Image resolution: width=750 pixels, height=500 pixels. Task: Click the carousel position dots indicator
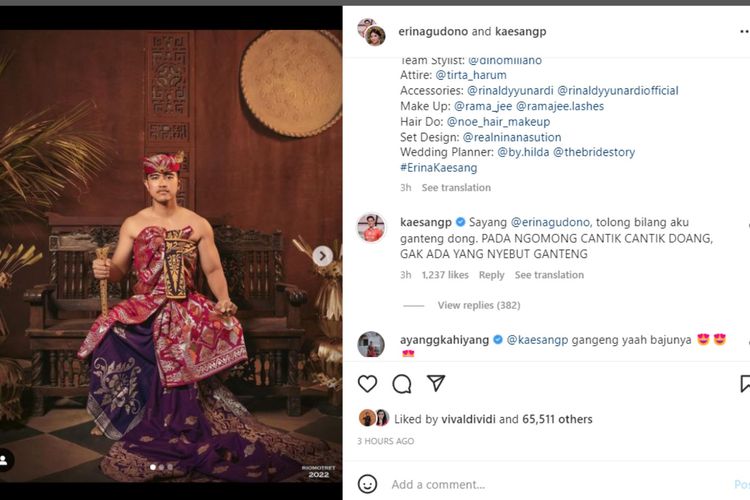pyautogui.click(x=160, y=467)
